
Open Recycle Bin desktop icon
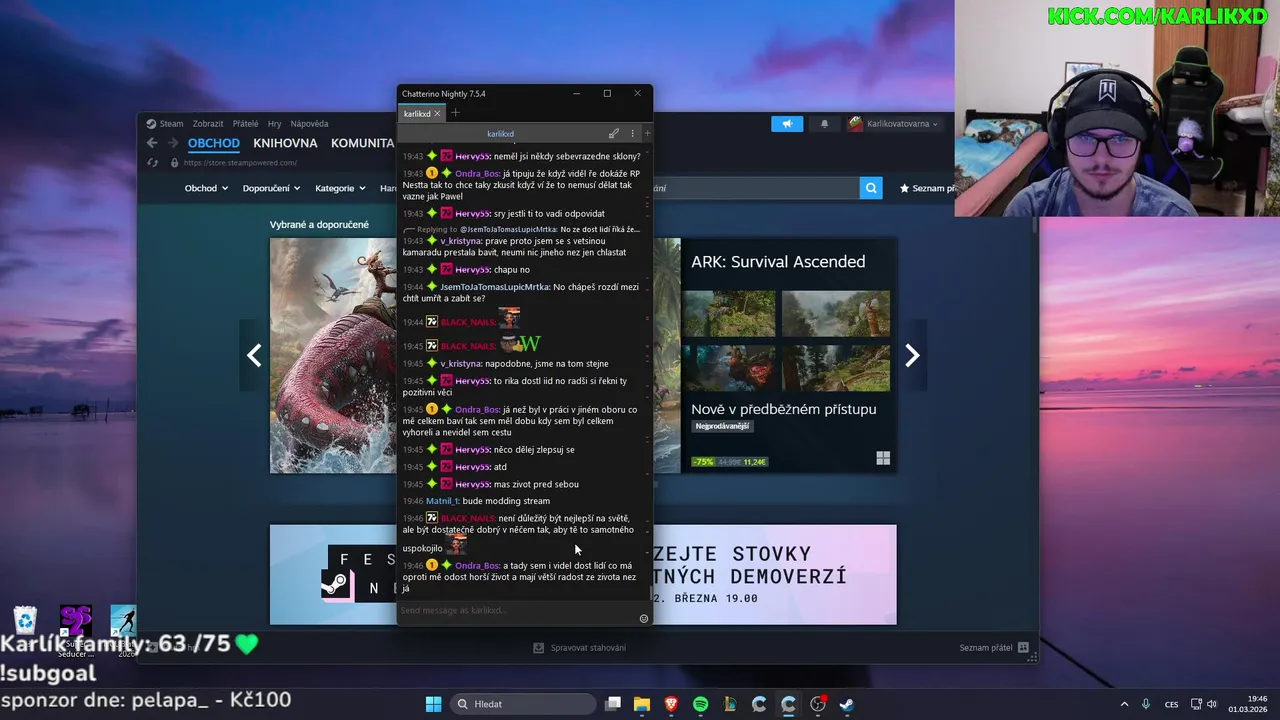(26, 622)
